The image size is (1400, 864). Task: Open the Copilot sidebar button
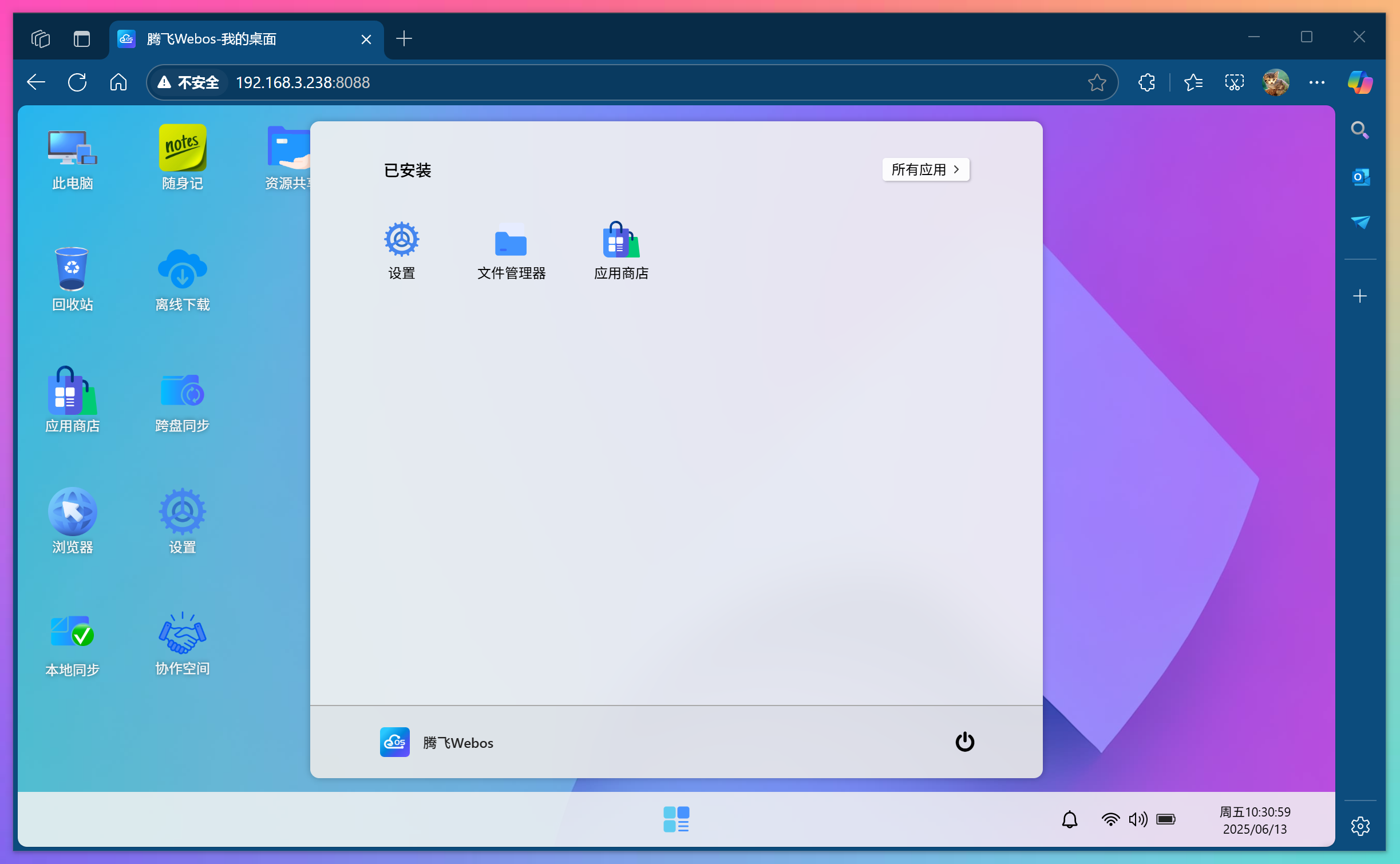1359,82
